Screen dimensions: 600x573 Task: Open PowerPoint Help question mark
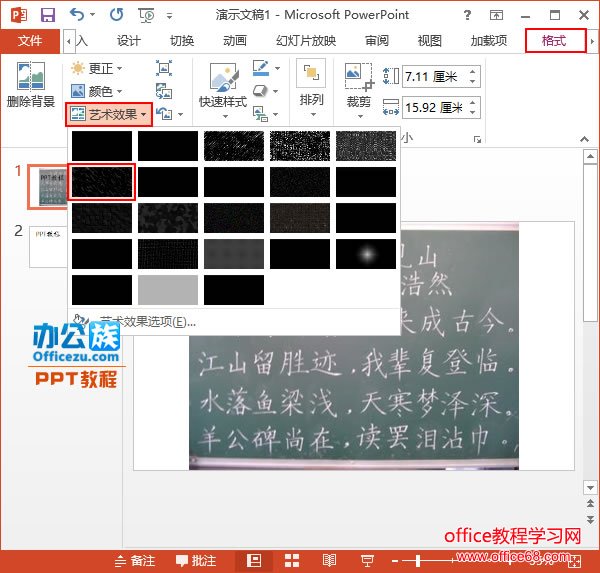coord(467,15)
